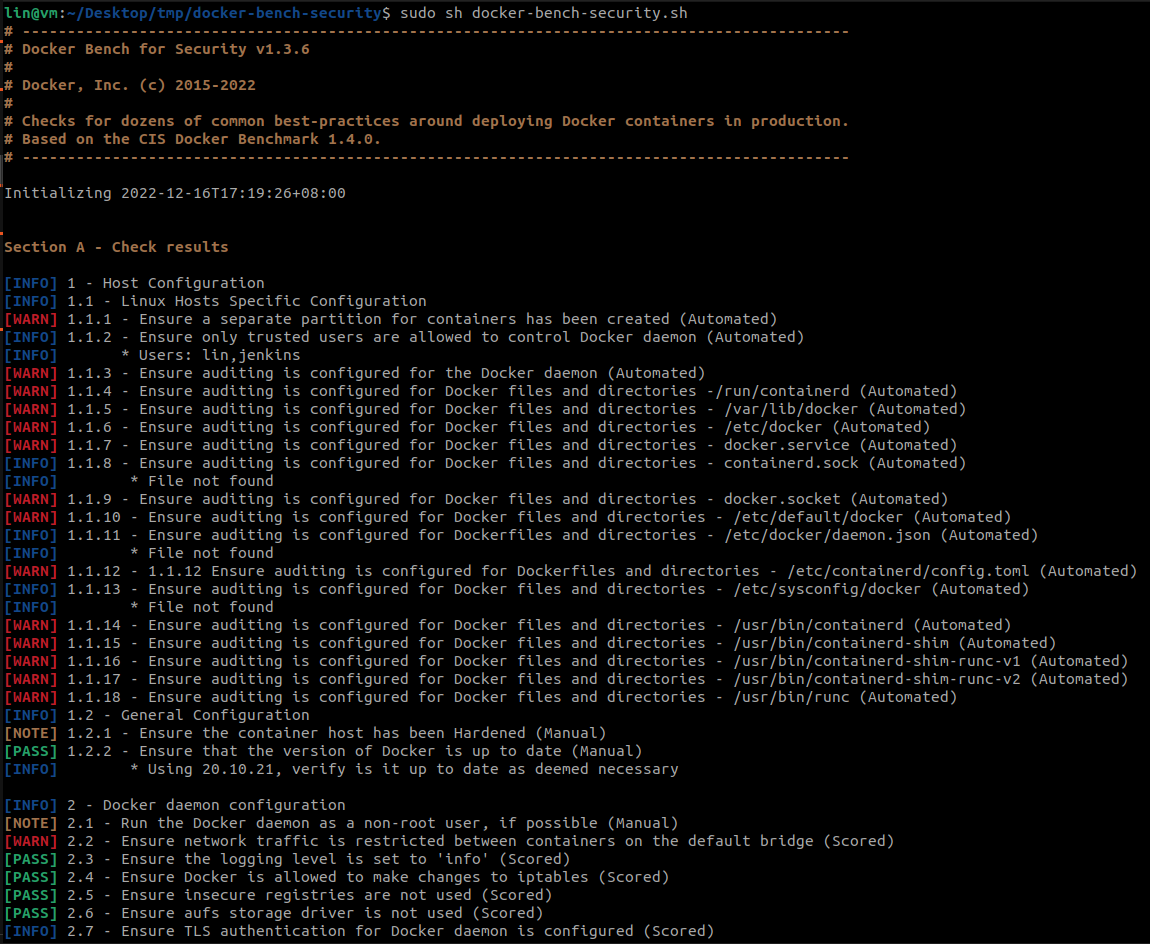Click the '2 - Docker daemon configuration' line
The width and height of the screenshot is (1150, 944).
coord(175,805)
